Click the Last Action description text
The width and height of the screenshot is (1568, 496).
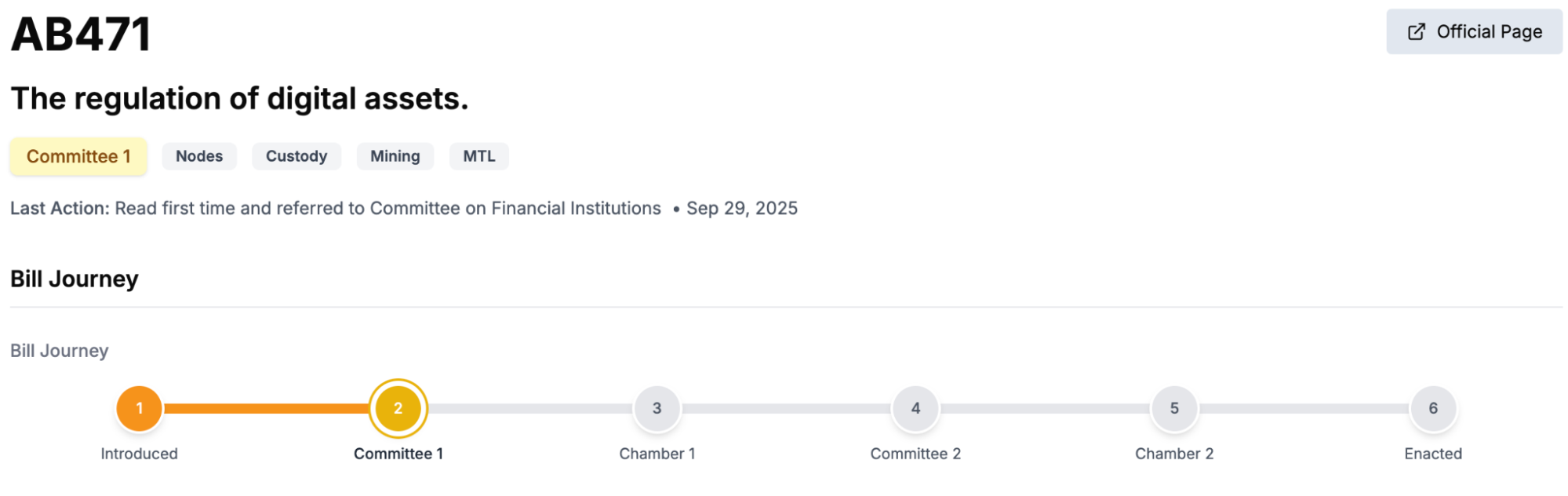click(x=387, y=208)
